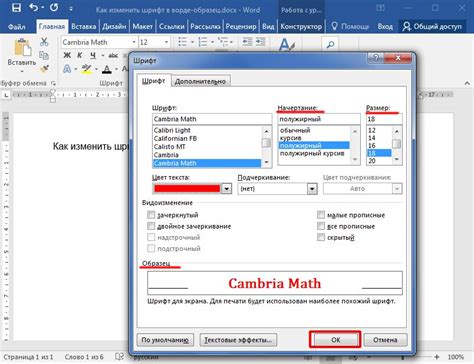Viewport: 474px width, 364px height.
Task: Open the Цвет текста color dropdown arrow
Action: 227,189
